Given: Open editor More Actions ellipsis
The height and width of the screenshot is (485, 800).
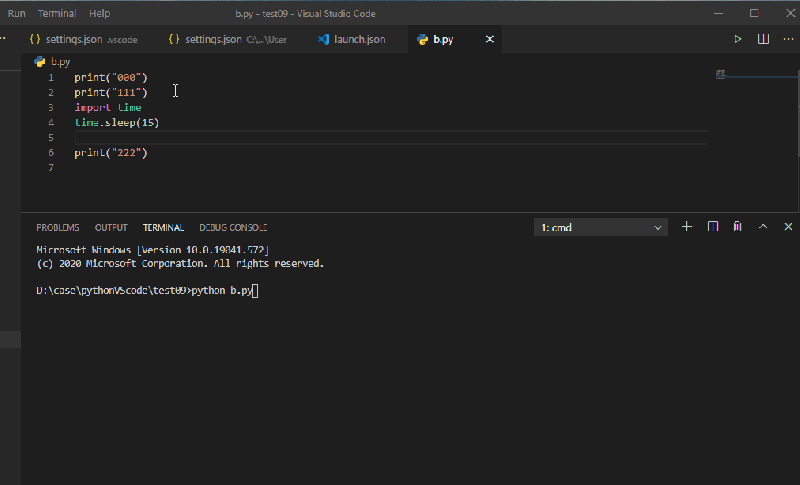Looking at the screenshot, I should coord(788,39).
